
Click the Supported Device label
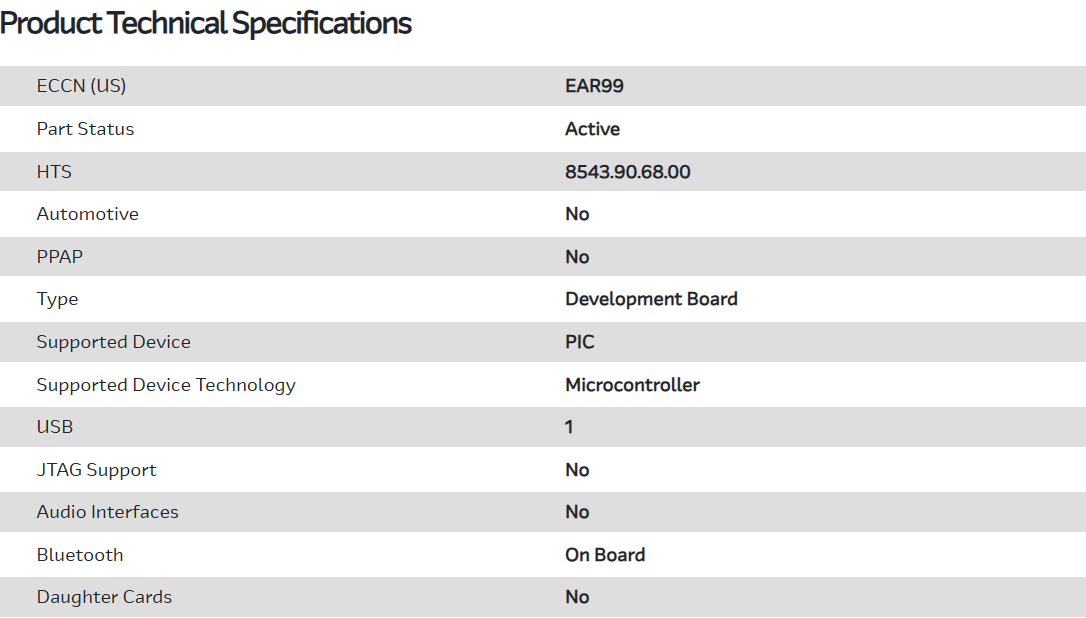pyautogui.click(x=113, y=342)
